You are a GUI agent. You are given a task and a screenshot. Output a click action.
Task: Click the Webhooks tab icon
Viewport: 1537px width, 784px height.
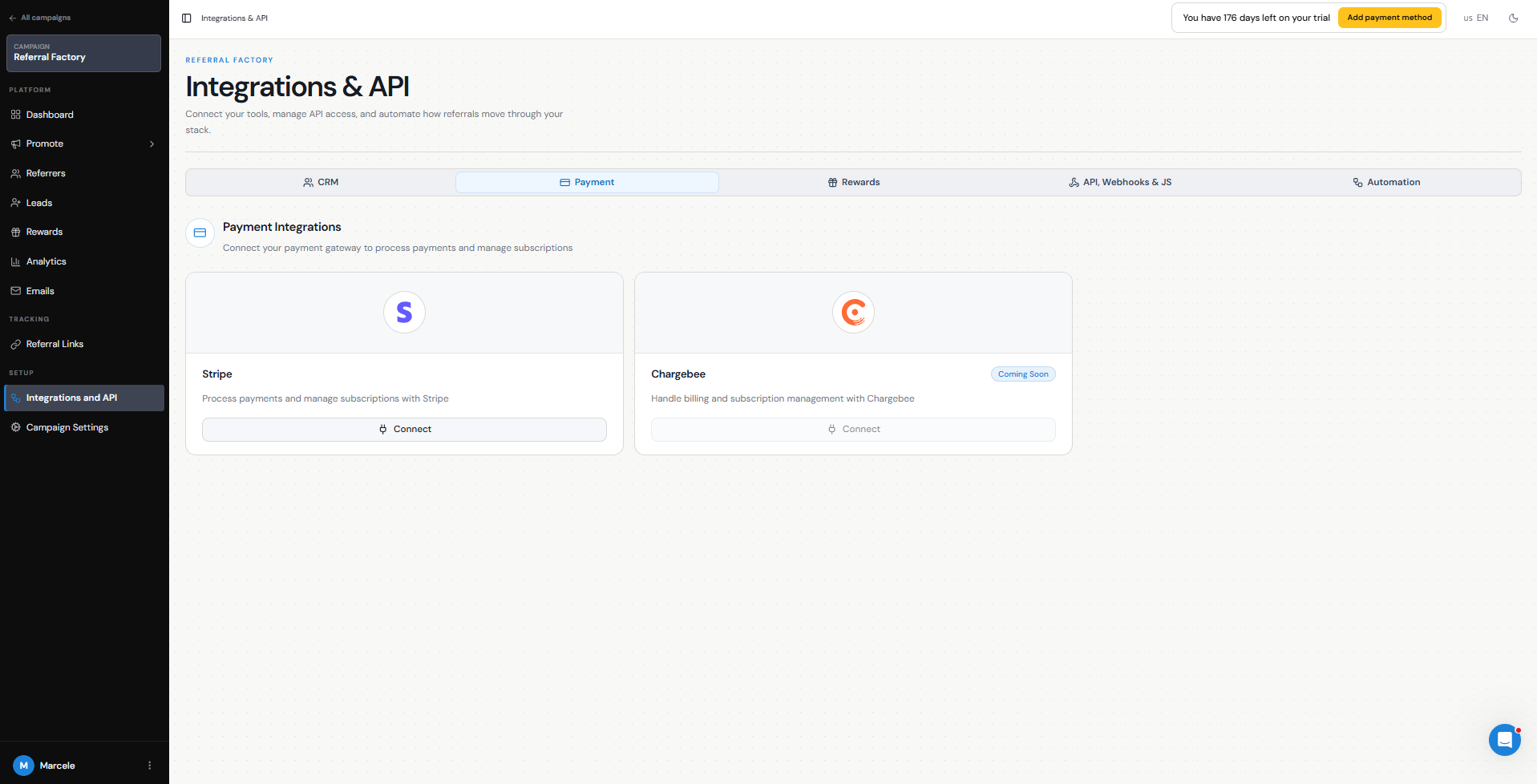pyautogui.click(x=1074, y=183)
